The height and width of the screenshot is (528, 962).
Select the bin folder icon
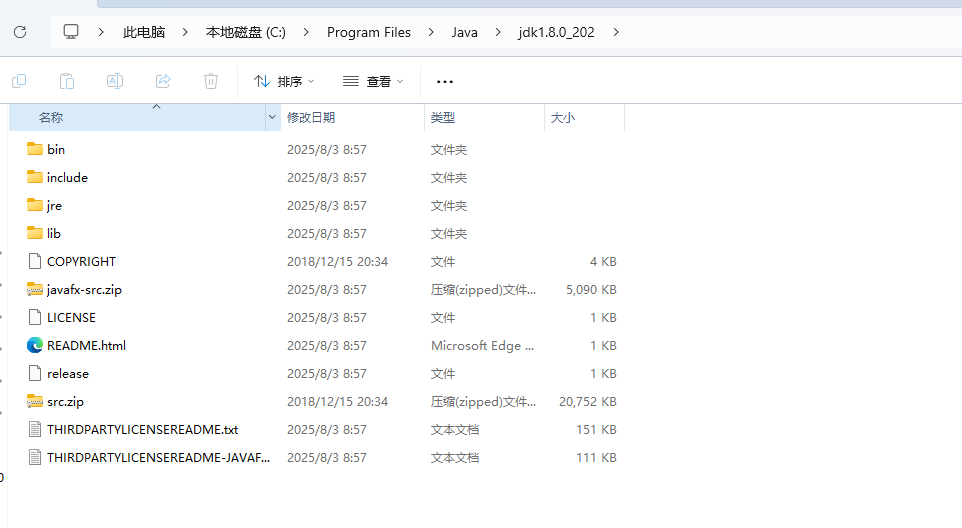coord(35,149)
